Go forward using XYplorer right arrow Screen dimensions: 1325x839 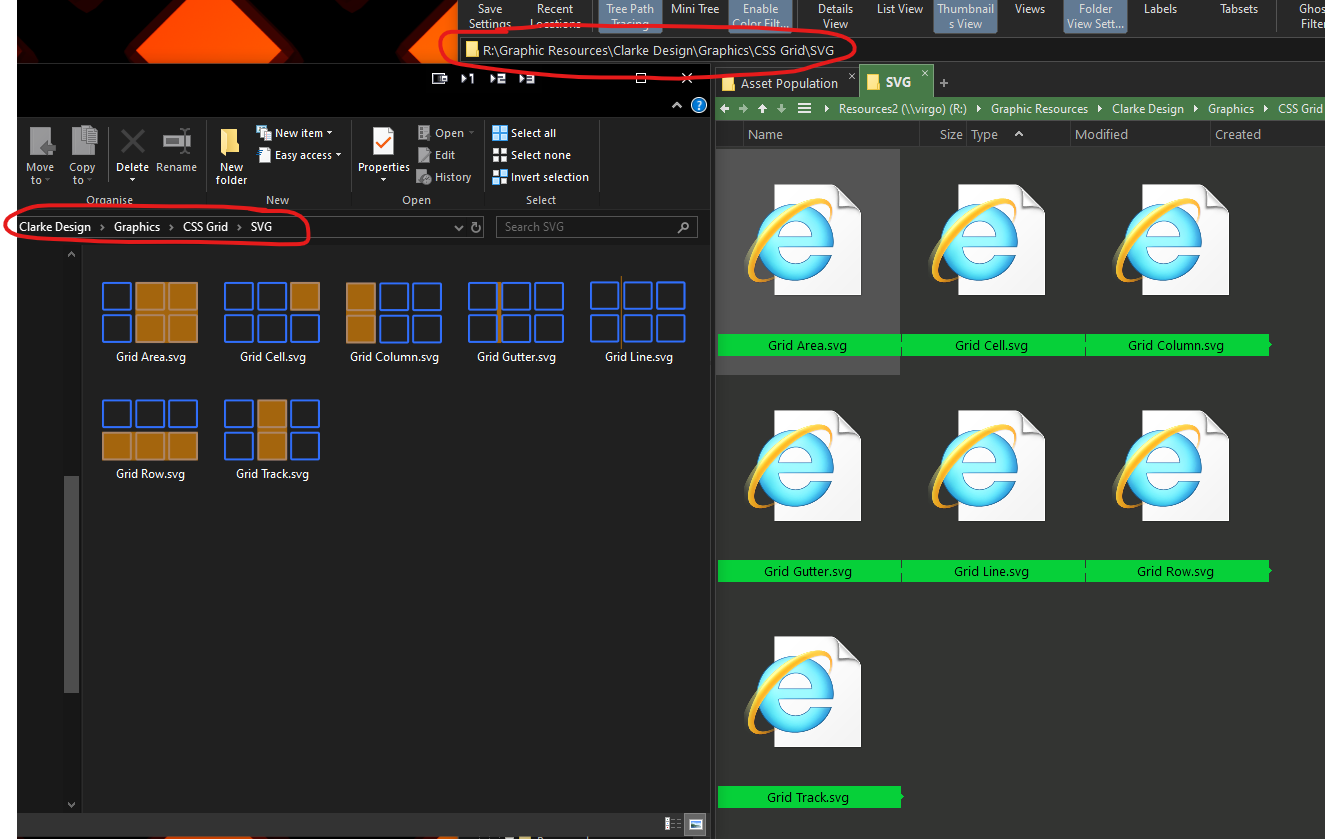(744, 109)
